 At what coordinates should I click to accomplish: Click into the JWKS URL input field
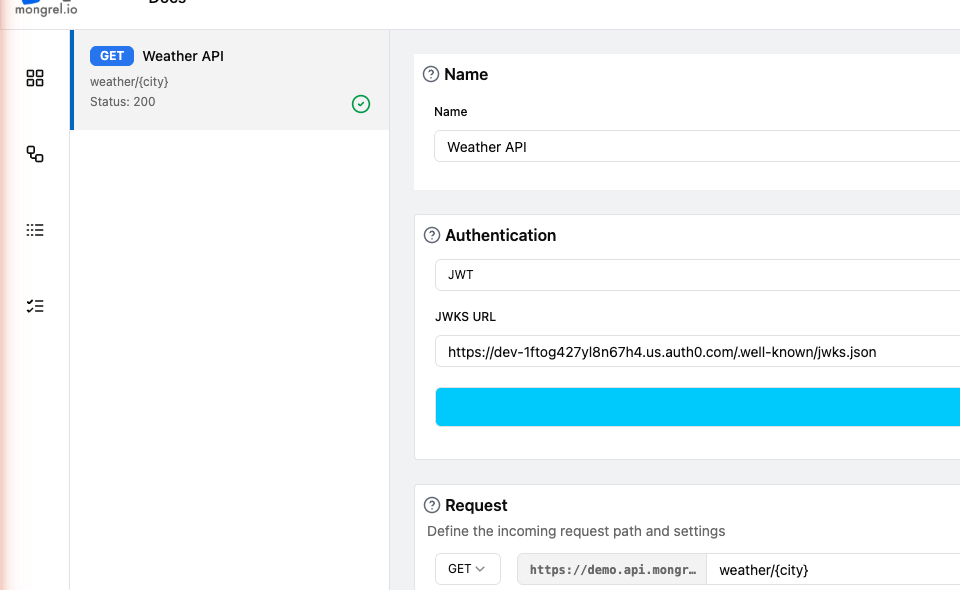coord(696,352)
